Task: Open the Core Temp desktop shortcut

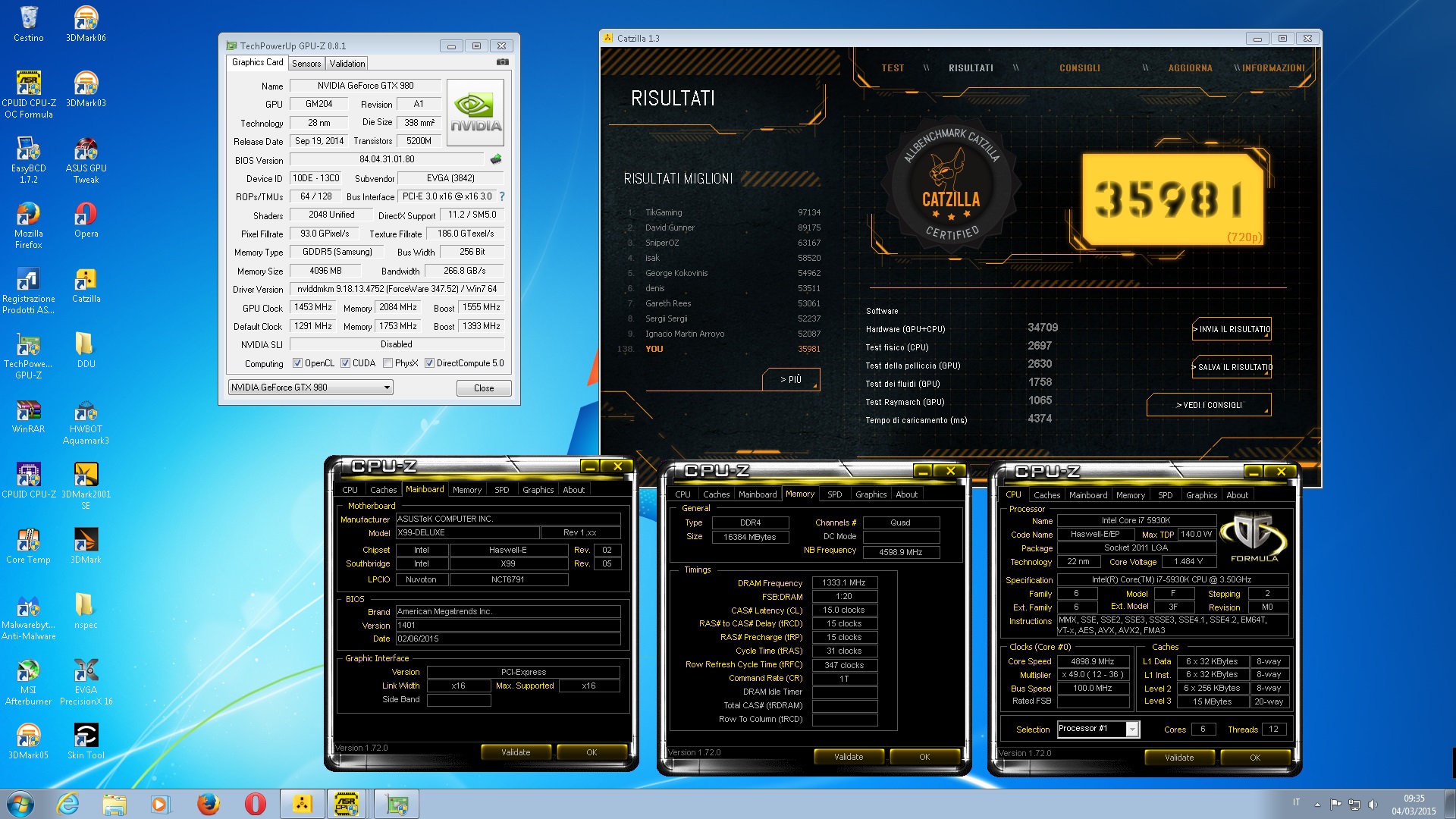Action: [x=28, y=546]
